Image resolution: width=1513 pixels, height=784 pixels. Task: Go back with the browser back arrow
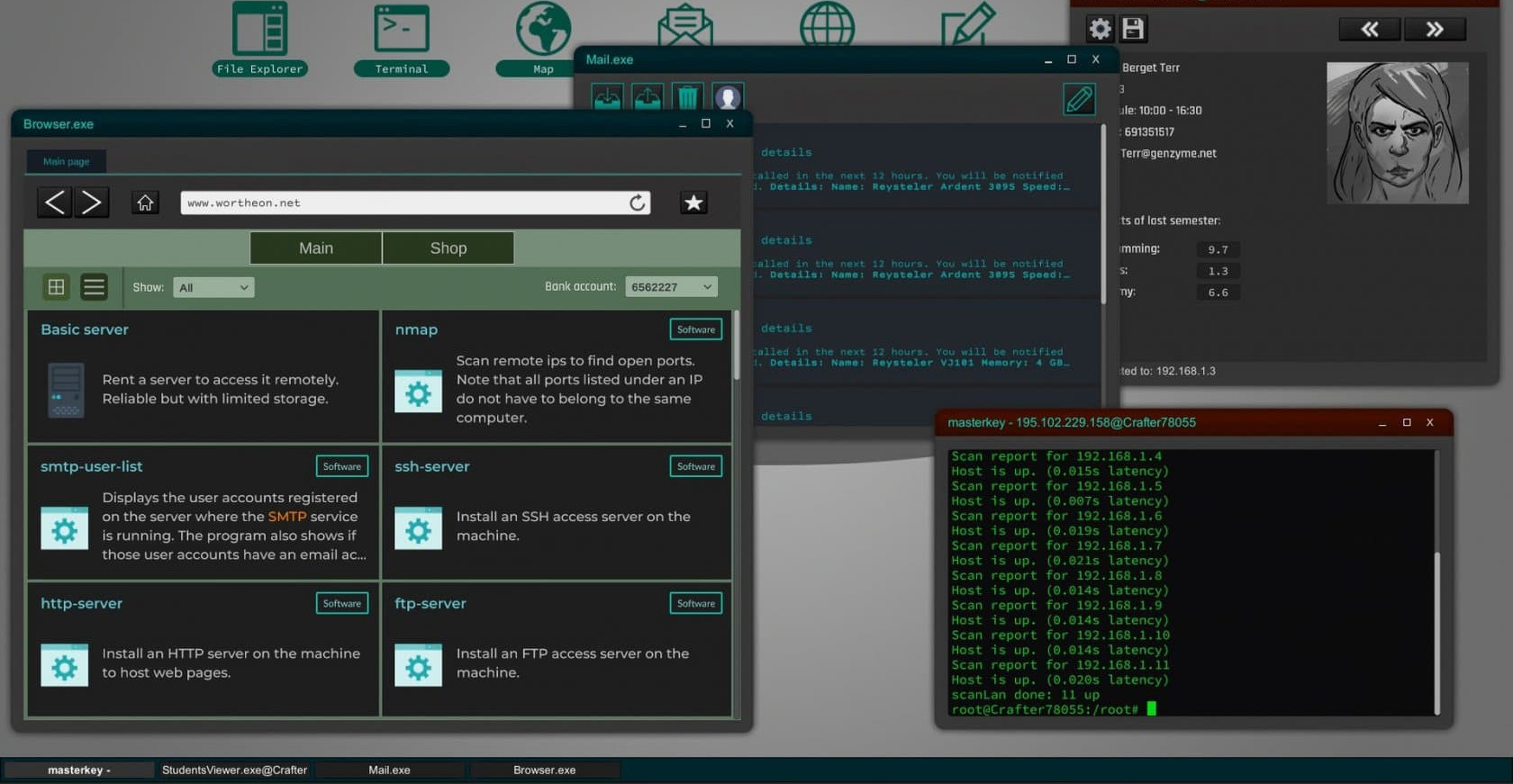pyautogui.click(x=55, y=203)
